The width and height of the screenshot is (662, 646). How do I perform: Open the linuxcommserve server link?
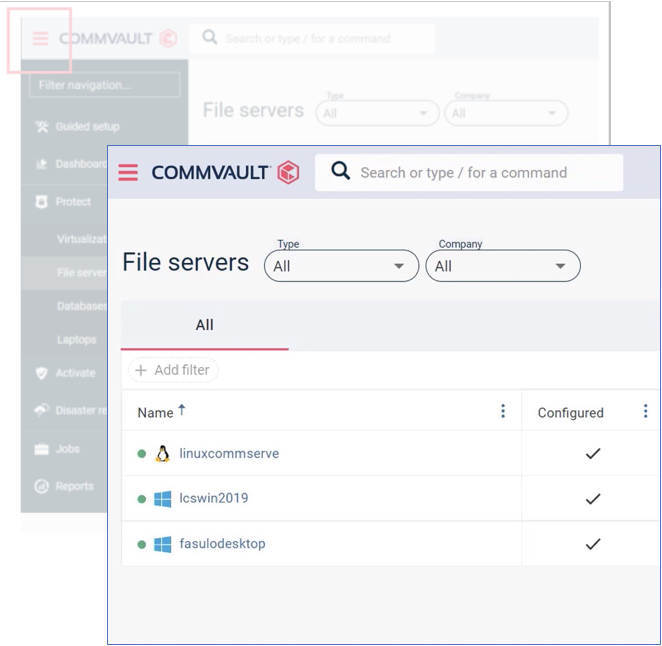pos(229,453)
